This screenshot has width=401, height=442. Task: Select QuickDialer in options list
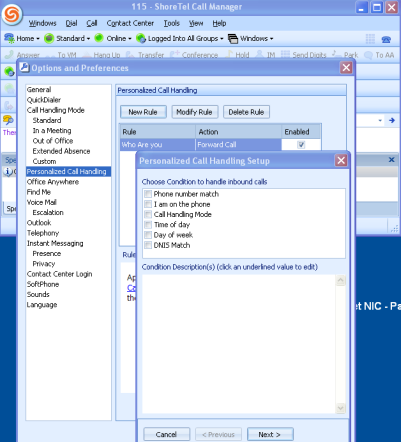point(44,100)
